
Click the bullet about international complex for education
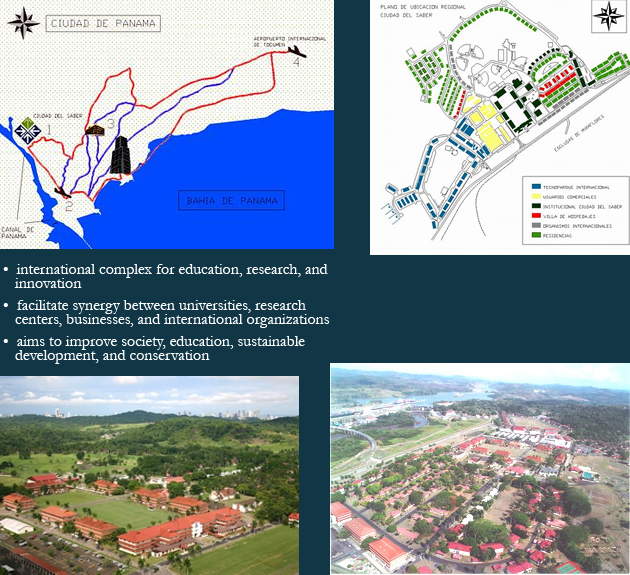pos(171,276)
